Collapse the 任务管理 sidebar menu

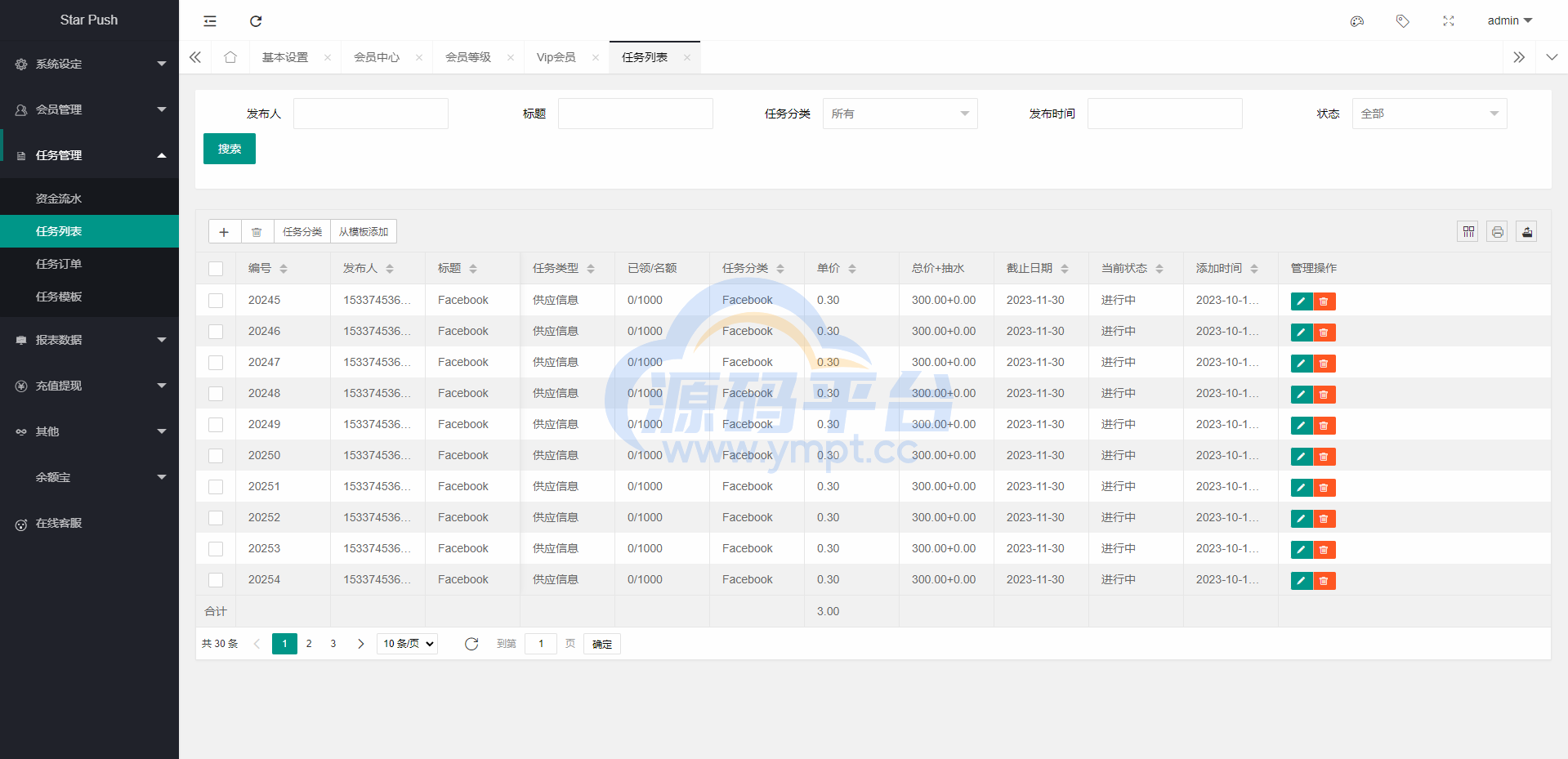(x=89, y=155)
